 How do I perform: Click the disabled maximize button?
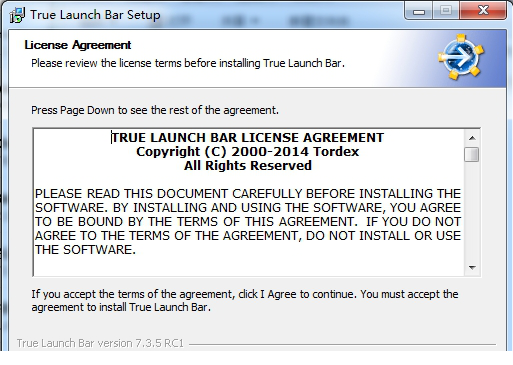pos(446,11)
